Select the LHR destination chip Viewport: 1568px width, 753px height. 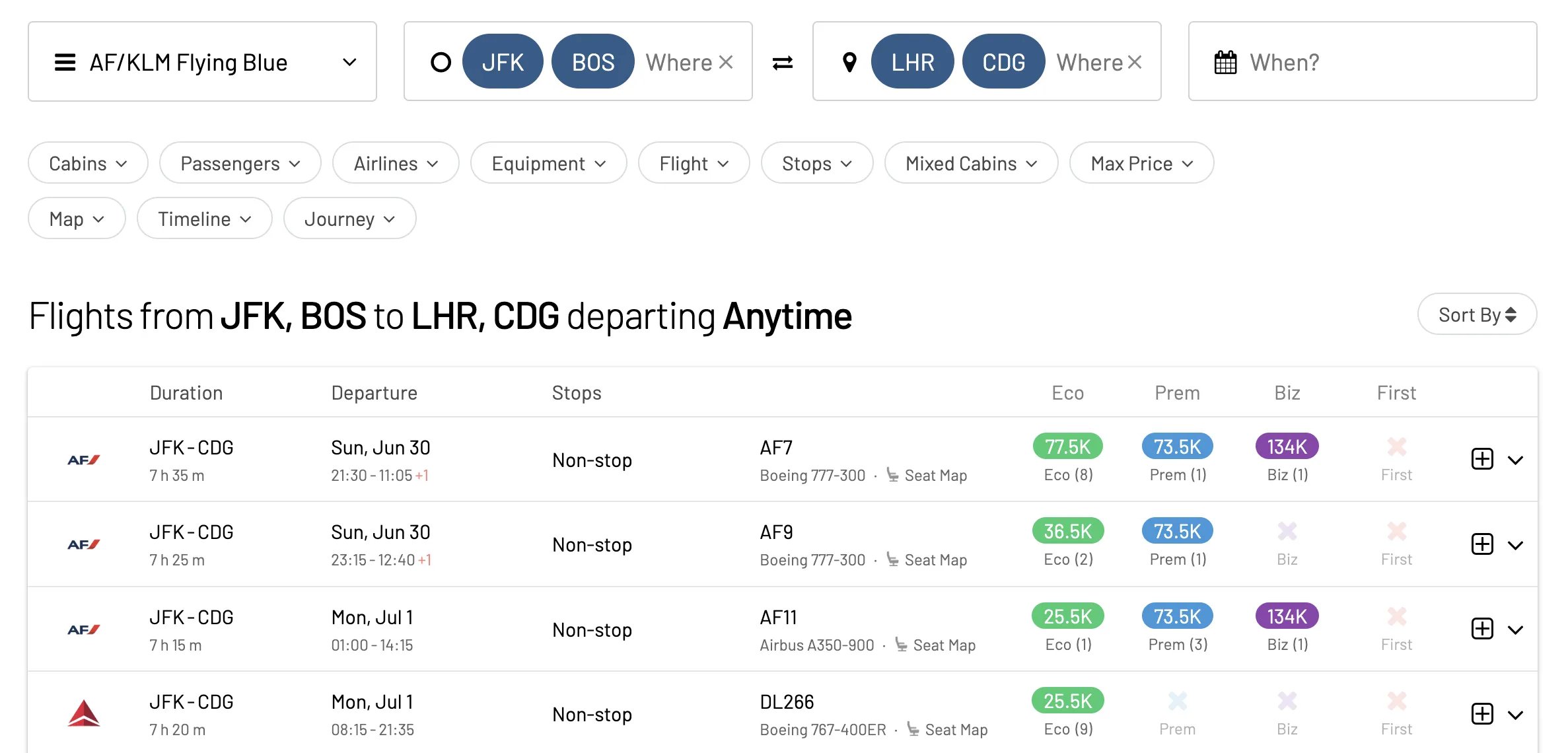[x=913, y=62]
